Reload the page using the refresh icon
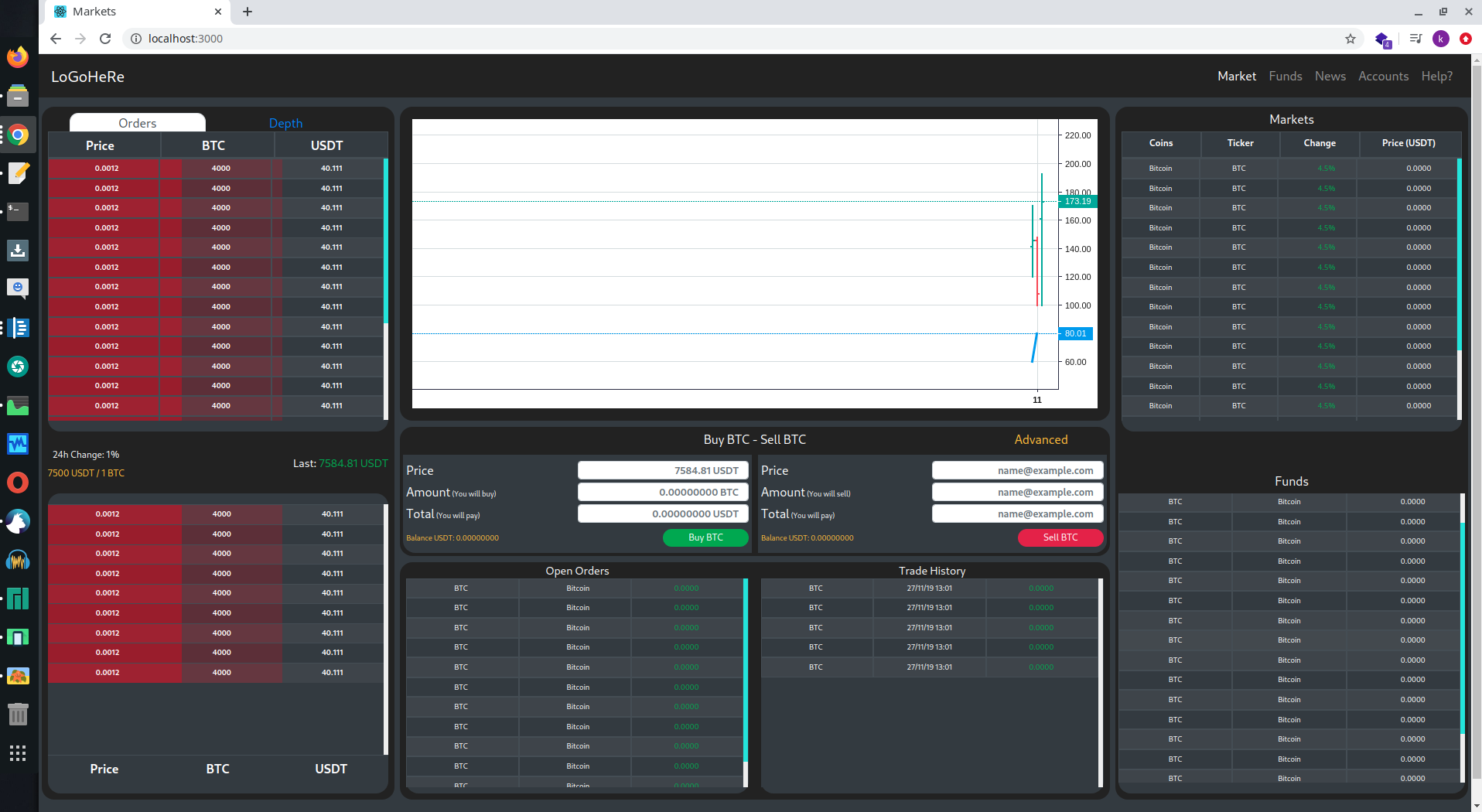Viewport: 1482px width, 812px height. tap(105, 39)
